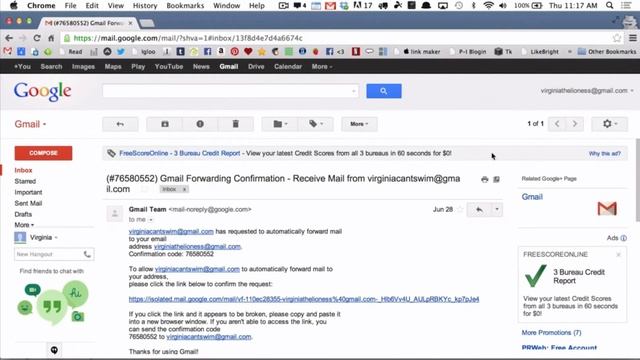Expand the More labels list in sidebar
640x360 pixels.
point(24,225)
